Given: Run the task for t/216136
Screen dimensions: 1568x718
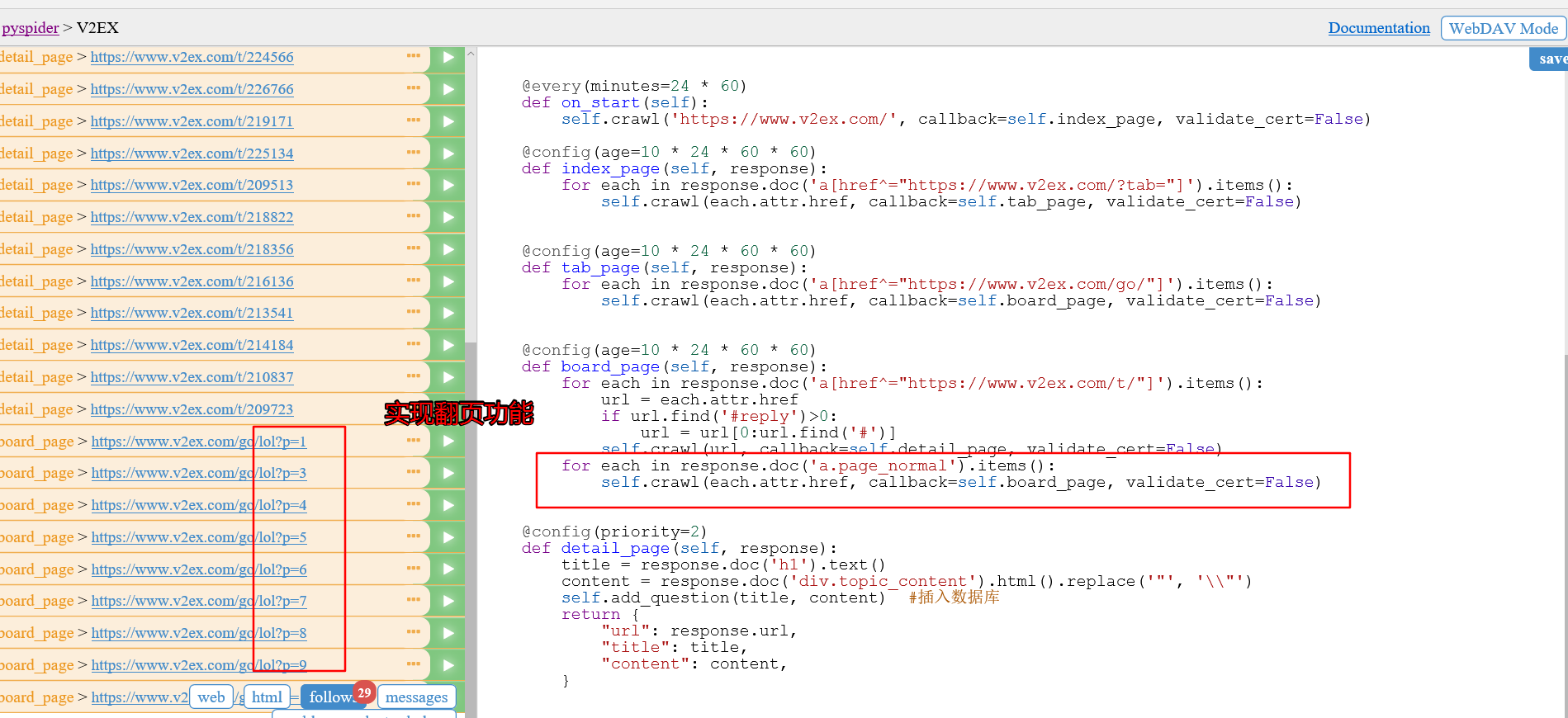Looking at the screenshot, I should pyautogui.click(x=448, y=281).
